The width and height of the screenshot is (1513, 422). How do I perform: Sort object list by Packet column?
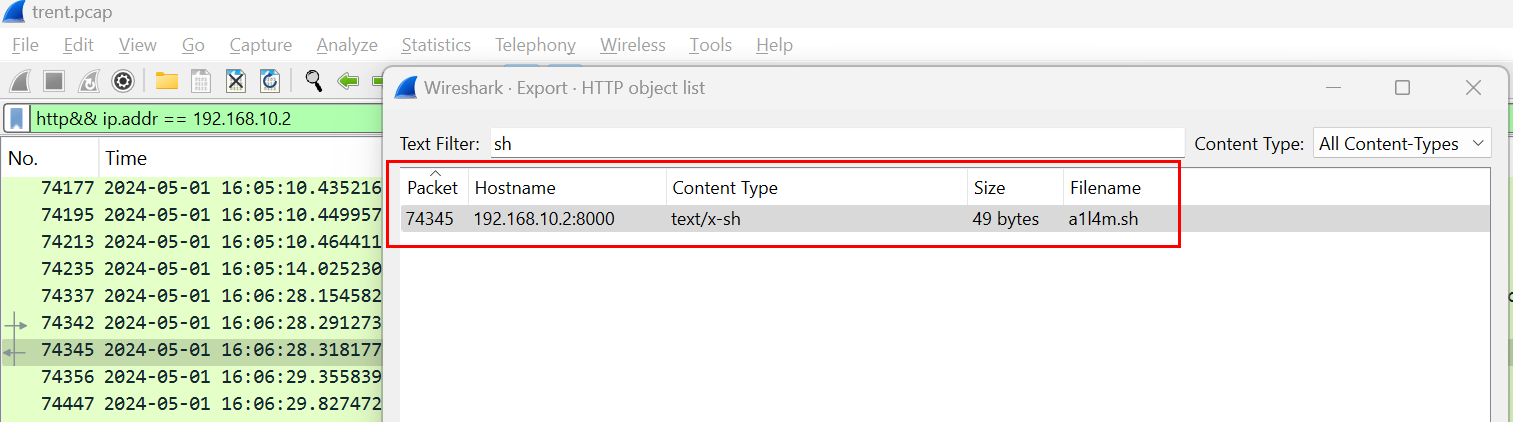(x=433, y=188)
